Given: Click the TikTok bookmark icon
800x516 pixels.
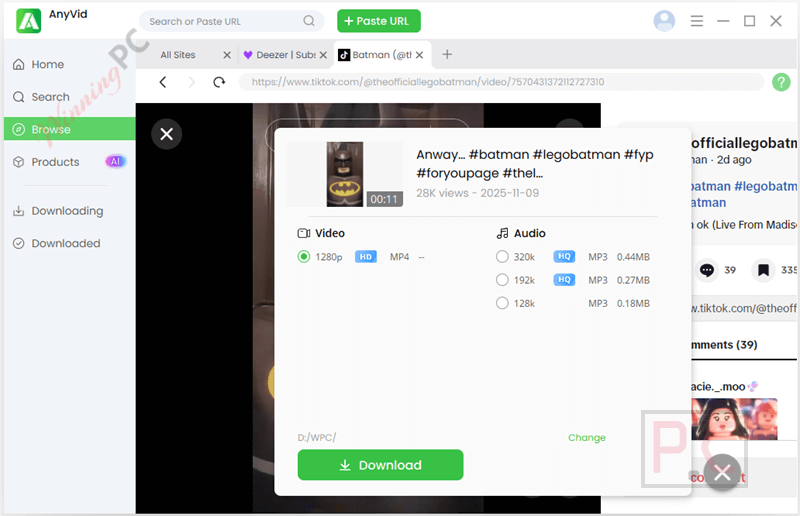Looking at the screenshot, I should (x=763, y=270).
